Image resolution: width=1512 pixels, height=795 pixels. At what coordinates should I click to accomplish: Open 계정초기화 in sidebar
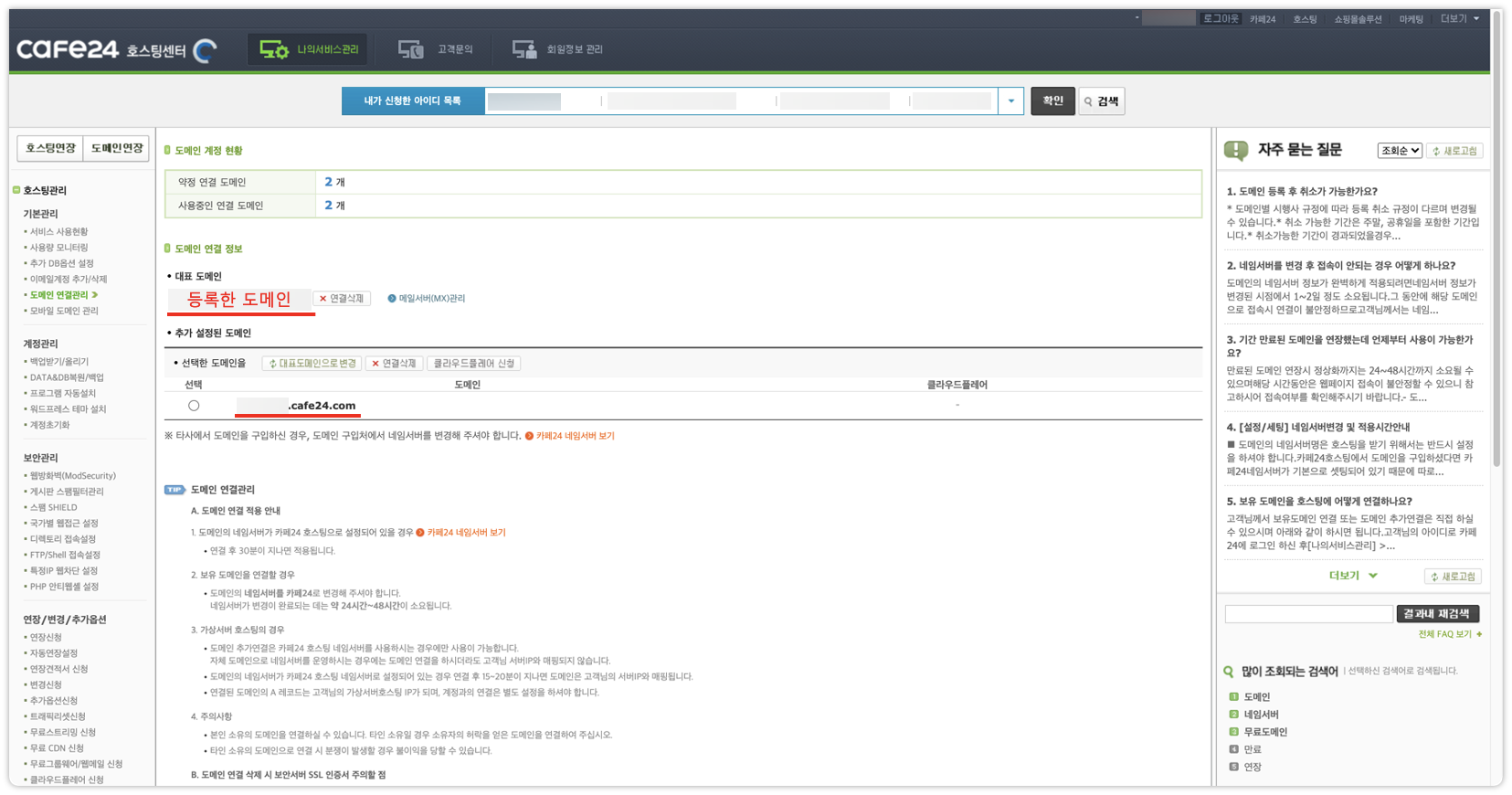[x=49, y=425]
